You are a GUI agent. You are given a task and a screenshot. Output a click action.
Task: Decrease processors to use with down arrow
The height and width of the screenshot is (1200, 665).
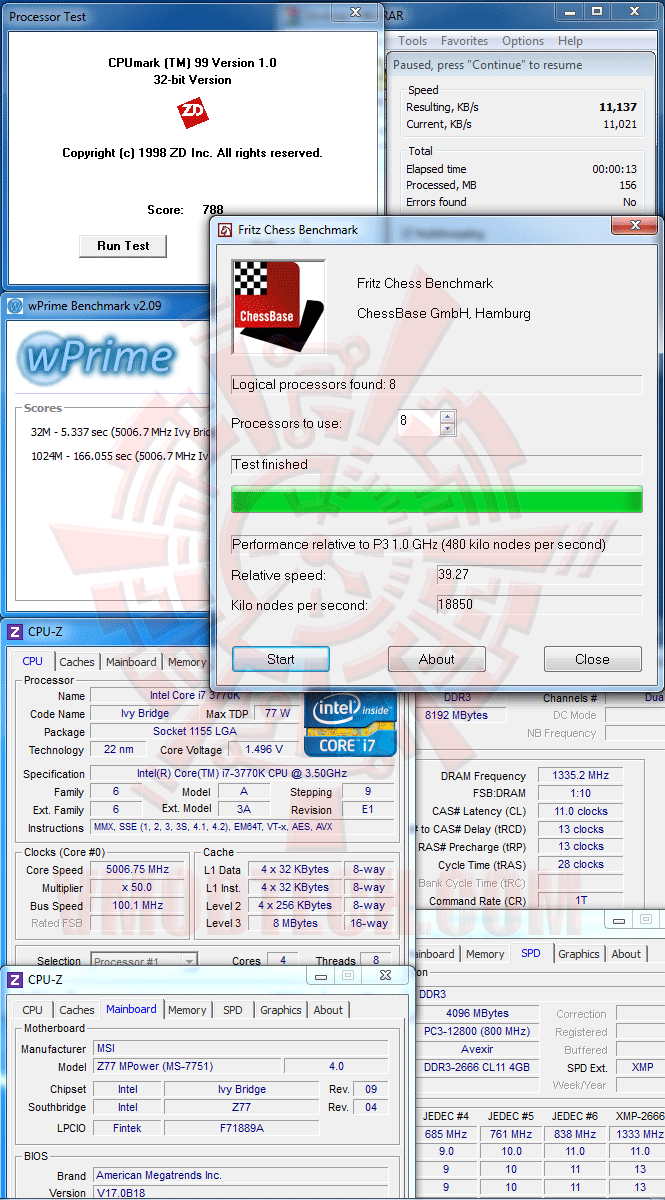coord(447,428)
